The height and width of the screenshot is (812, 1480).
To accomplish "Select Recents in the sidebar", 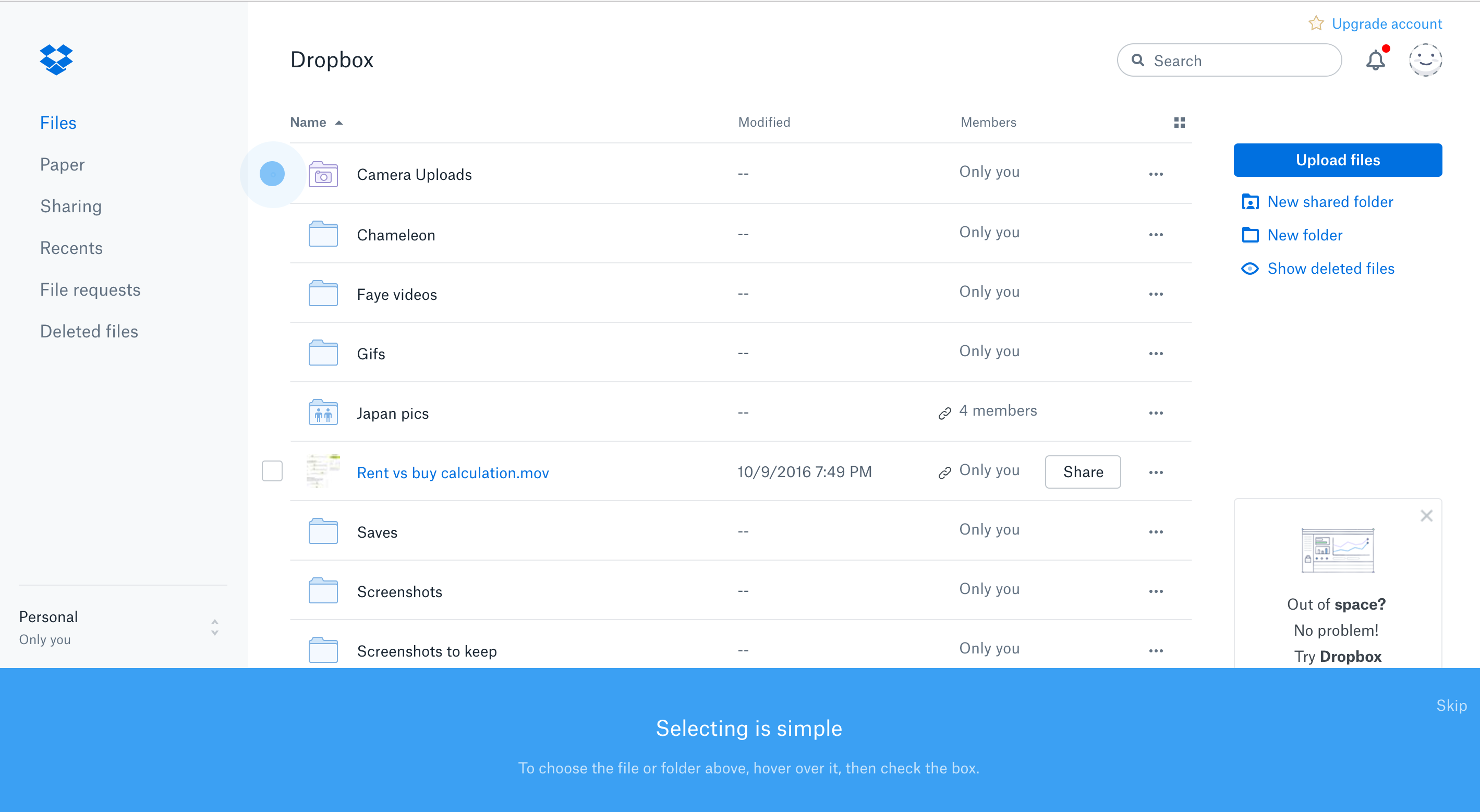I will click(71, 248).
